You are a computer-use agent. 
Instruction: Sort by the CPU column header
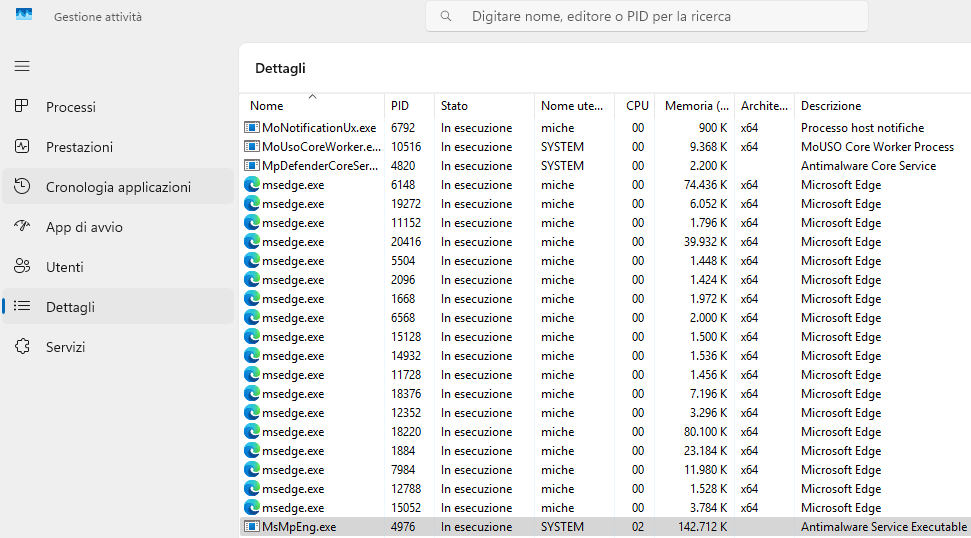pyautogui.click(x=635, y=105)
